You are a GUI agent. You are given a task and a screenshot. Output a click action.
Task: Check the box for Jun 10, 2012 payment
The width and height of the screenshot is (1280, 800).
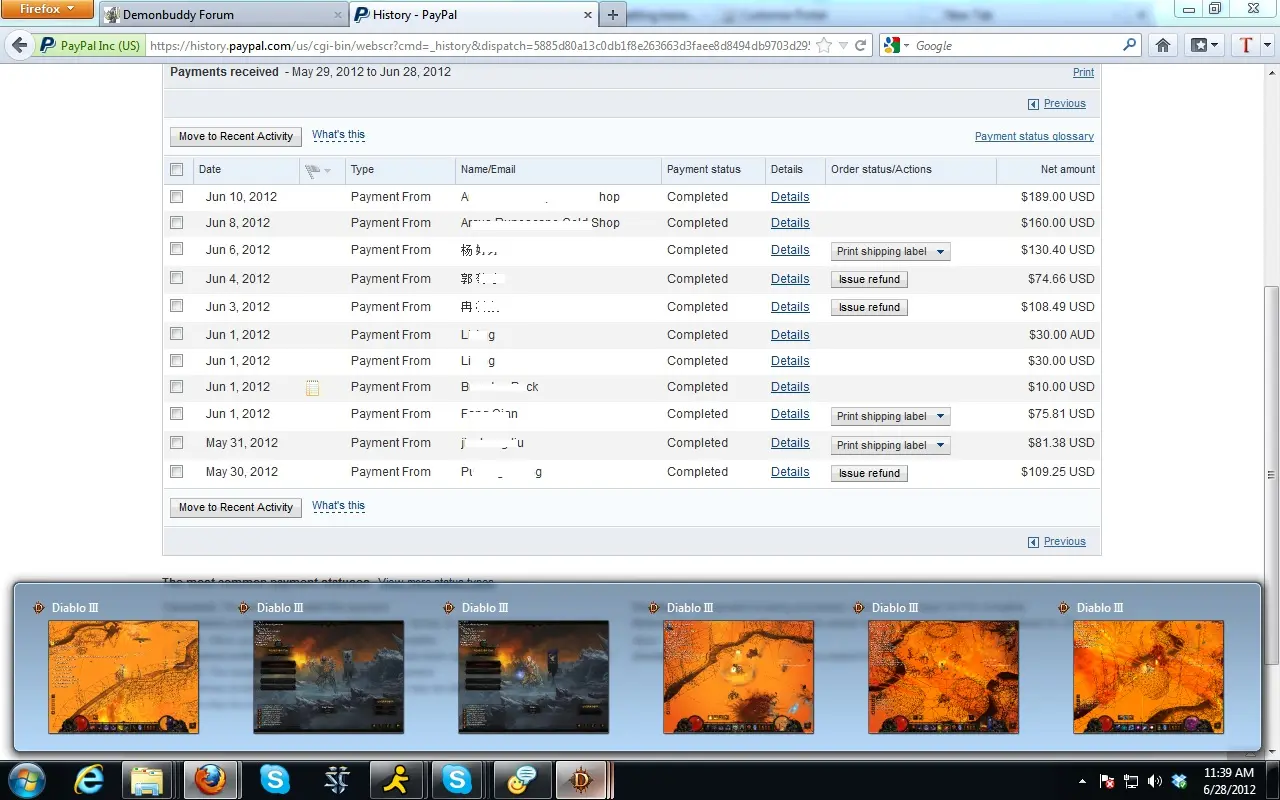click(x=177, y=197)
